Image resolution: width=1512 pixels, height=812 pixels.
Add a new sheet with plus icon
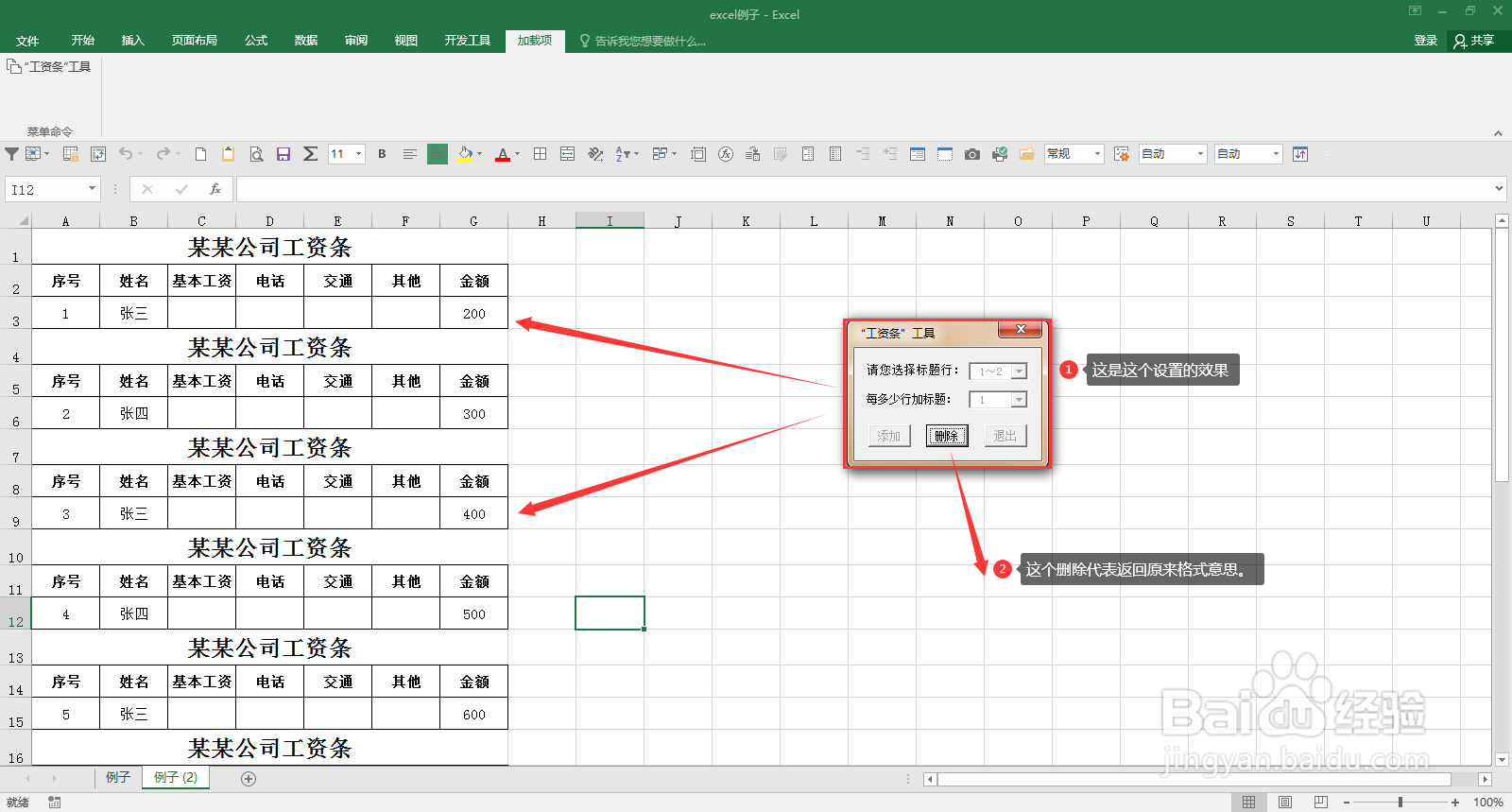[x=249, y=779]
